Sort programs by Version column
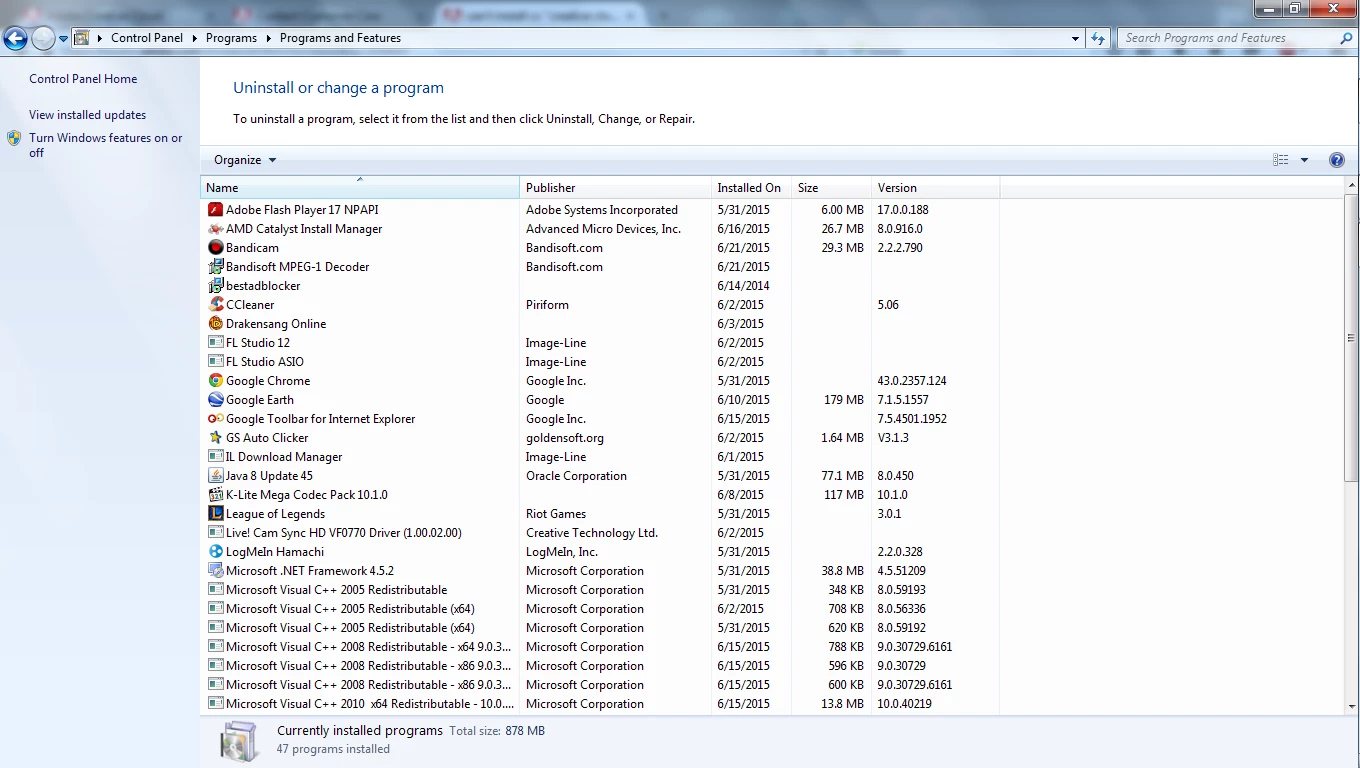 coord(935,188)
